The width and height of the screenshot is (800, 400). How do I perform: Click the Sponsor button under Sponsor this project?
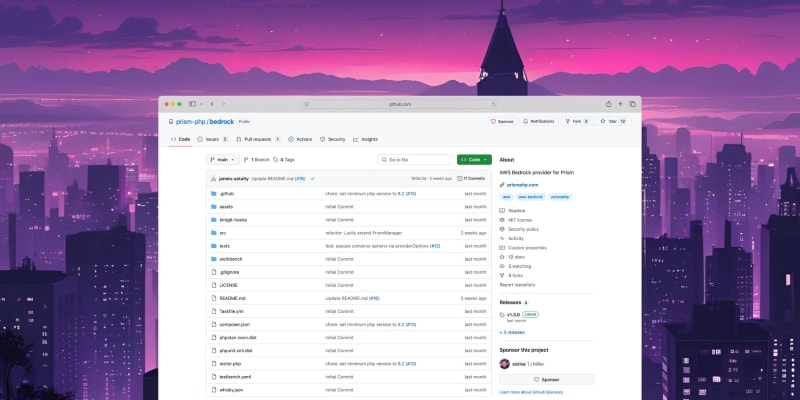pos(546,380)
